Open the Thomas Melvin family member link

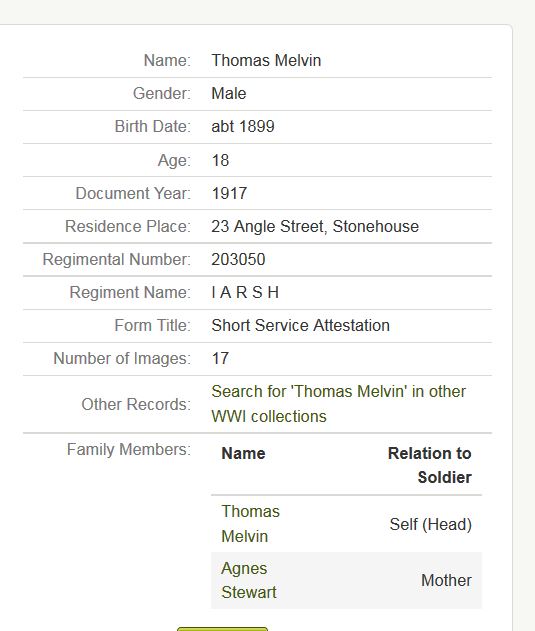pos(250,524)
